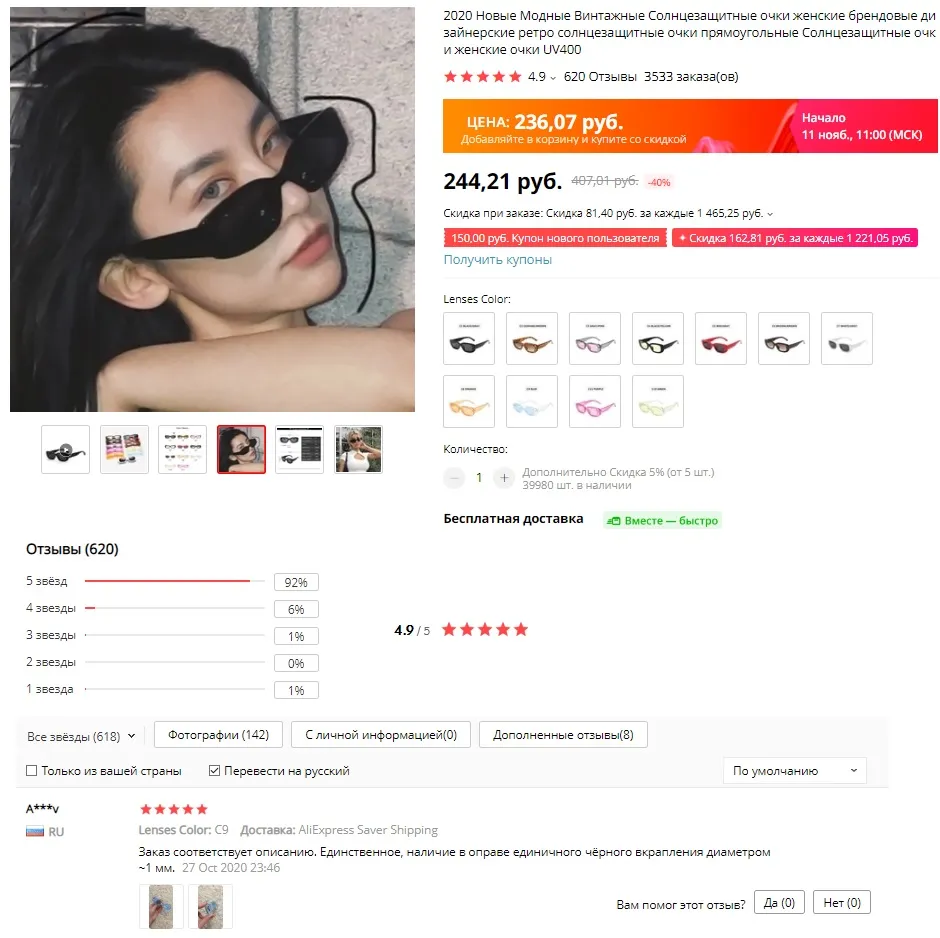The image size is (940, 938).
Task: Increase quantity with the plus button
Action: pyautogui.click(x=504, y=478)
